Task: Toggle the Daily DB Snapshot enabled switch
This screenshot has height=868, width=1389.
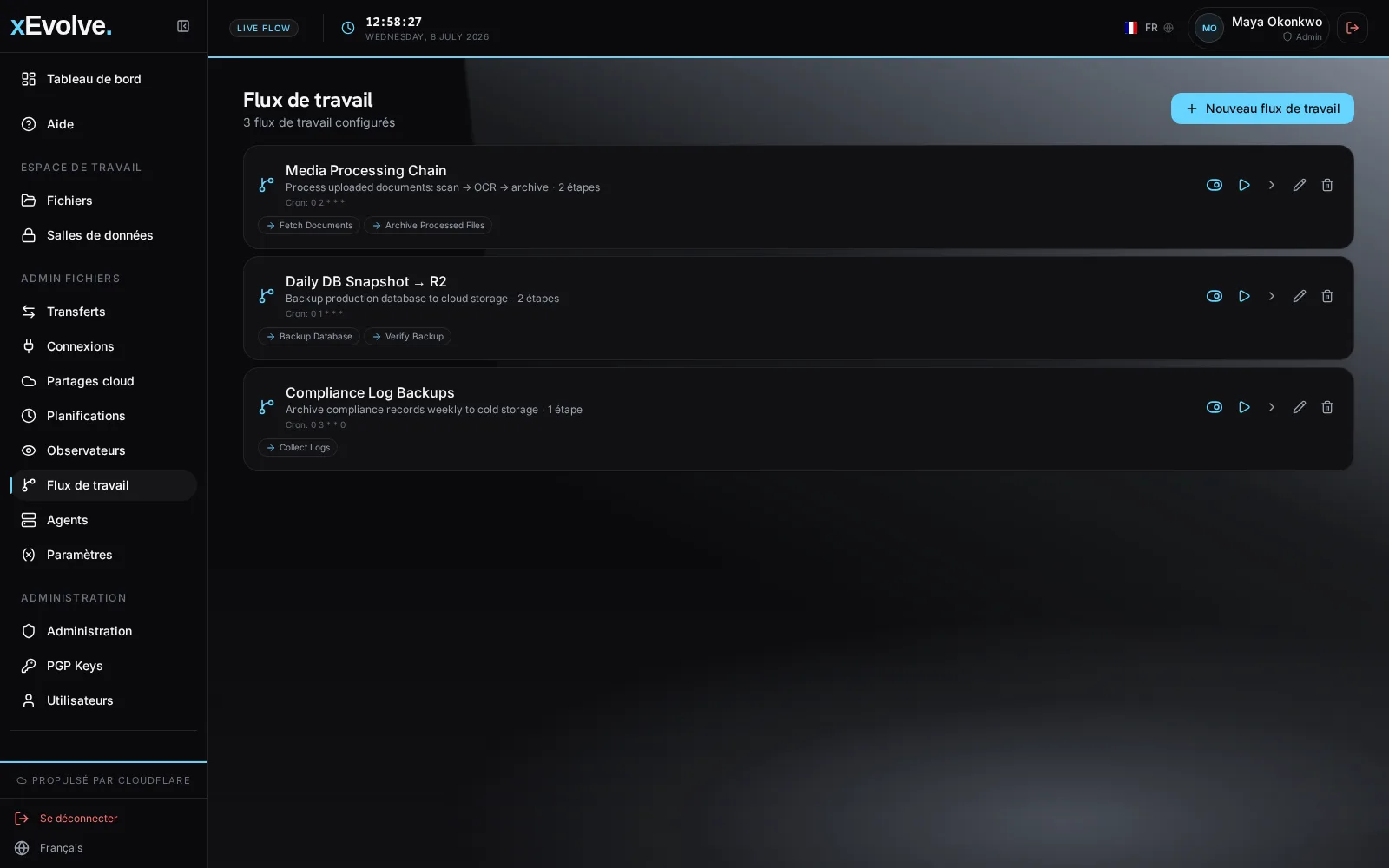Action: (x=1215, y=296)
